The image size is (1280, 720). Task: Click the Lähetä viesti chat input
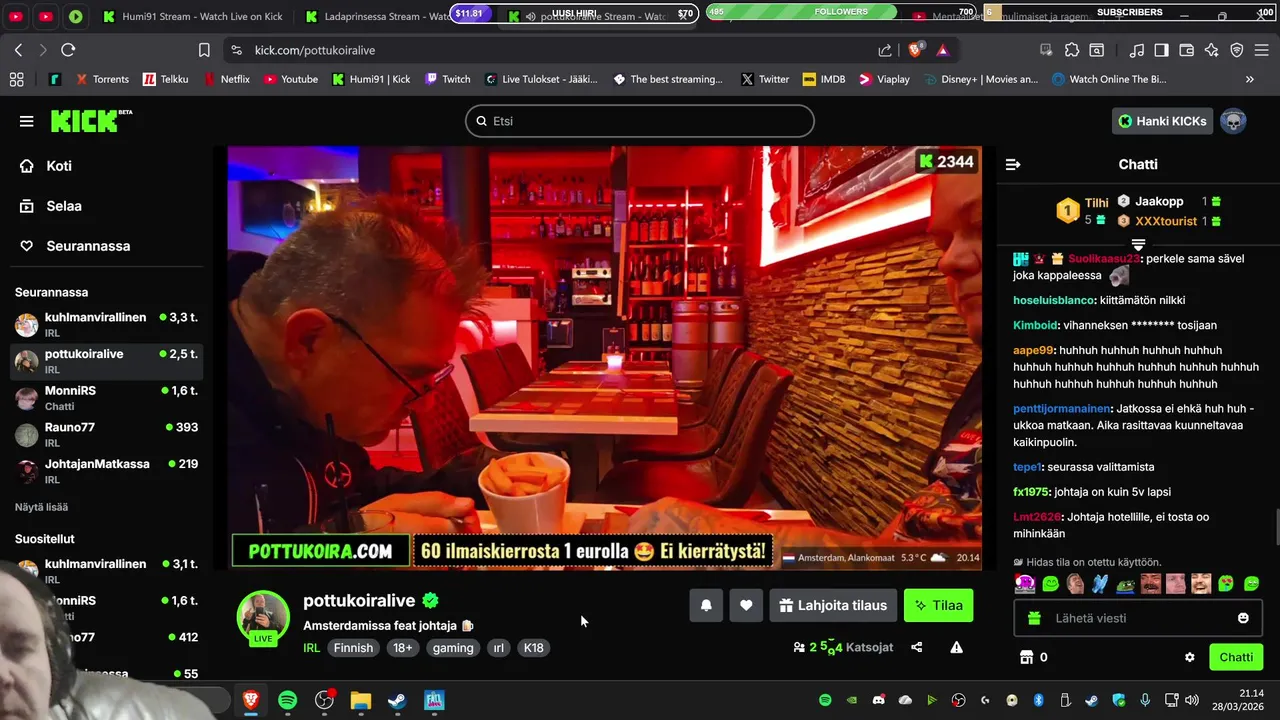1138,618
